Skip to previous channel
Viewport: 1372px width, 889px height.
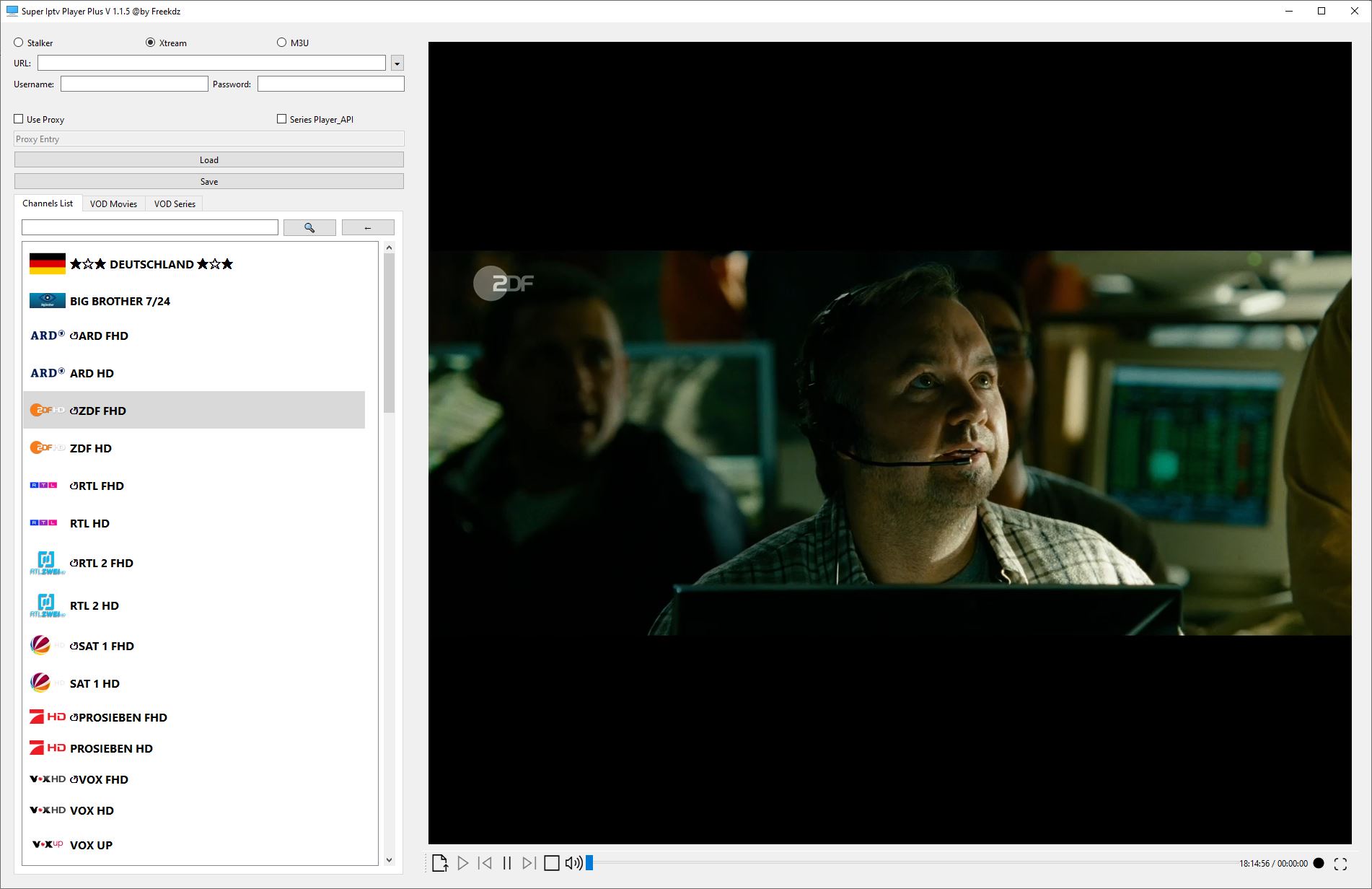click(485, 863)
